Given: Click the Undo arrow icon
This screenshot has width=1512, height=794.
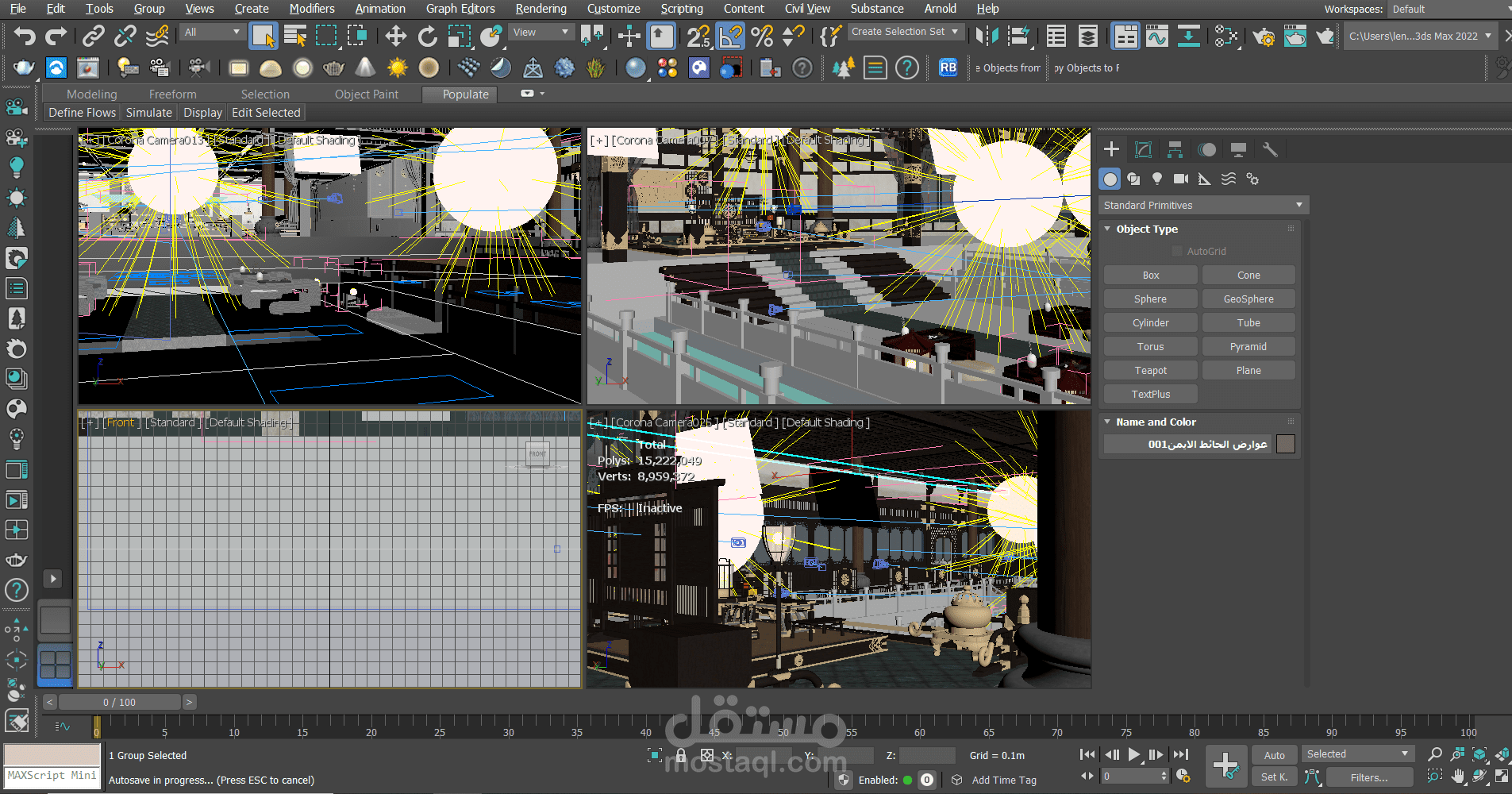Looking at the screenshot, I should click(x=25, y=37).
